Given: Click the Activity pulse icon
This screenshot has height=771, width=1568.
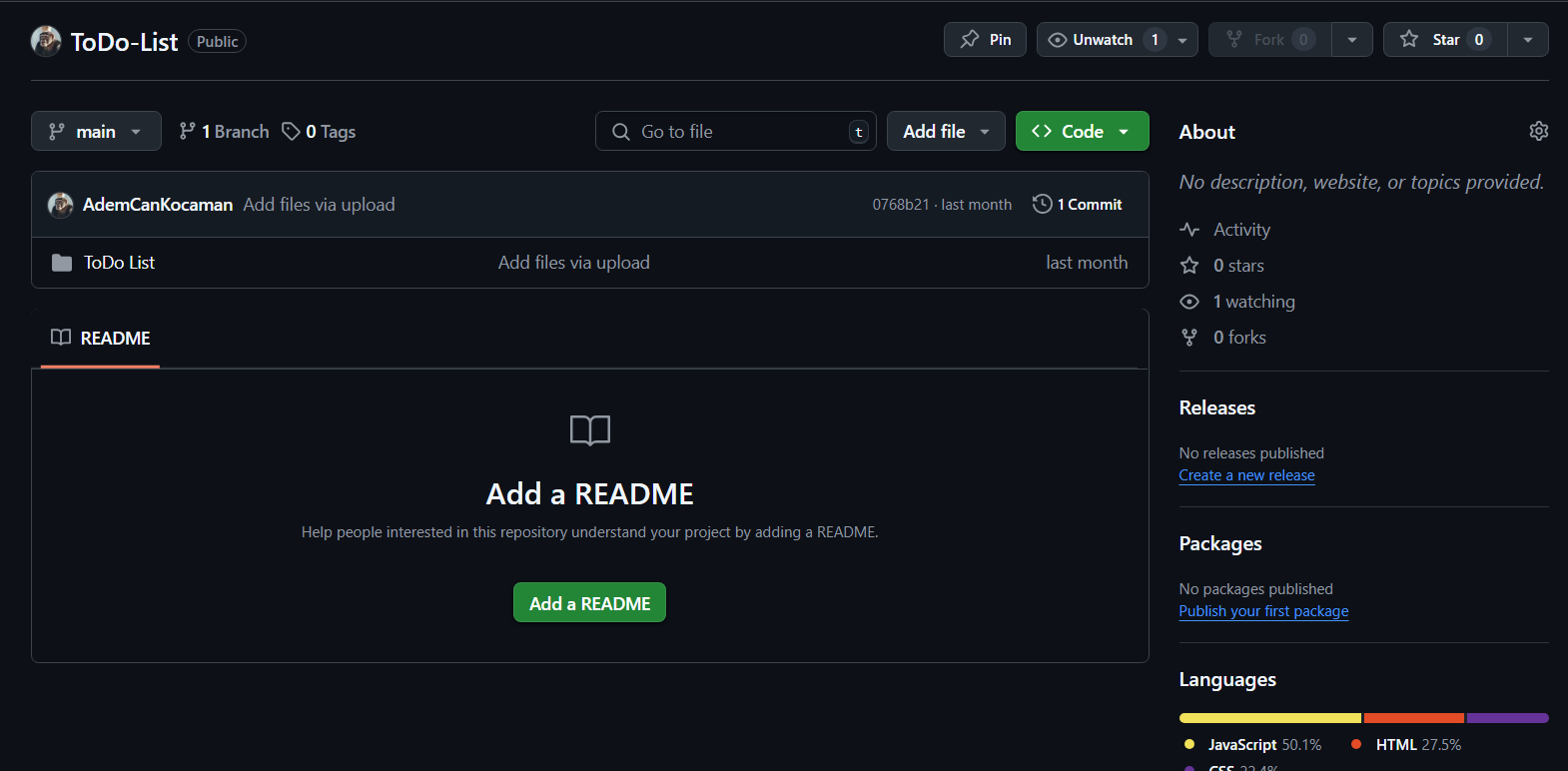Looking at the screenshot, I should click(1189, 230).
